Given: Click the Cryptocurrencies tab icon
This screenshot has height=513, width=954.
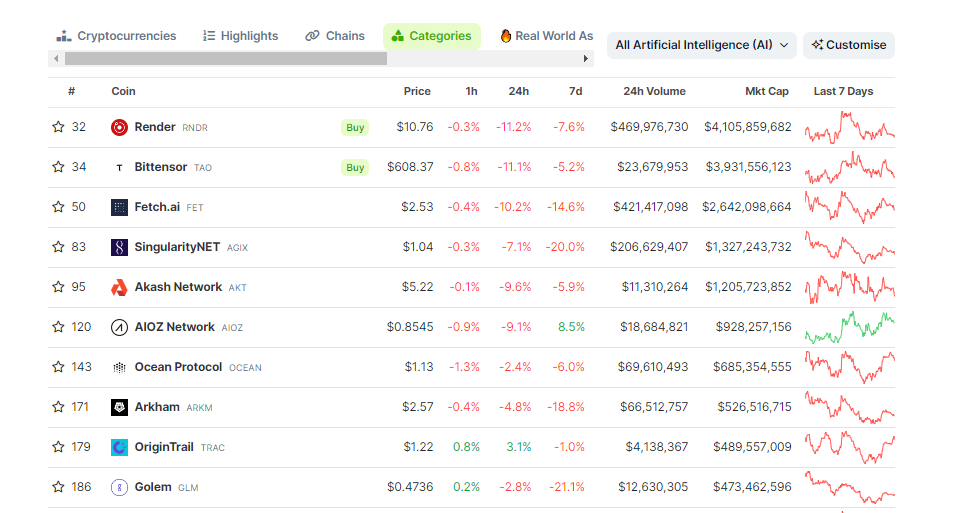Looking at the screenshot, I should click(64, 36).
